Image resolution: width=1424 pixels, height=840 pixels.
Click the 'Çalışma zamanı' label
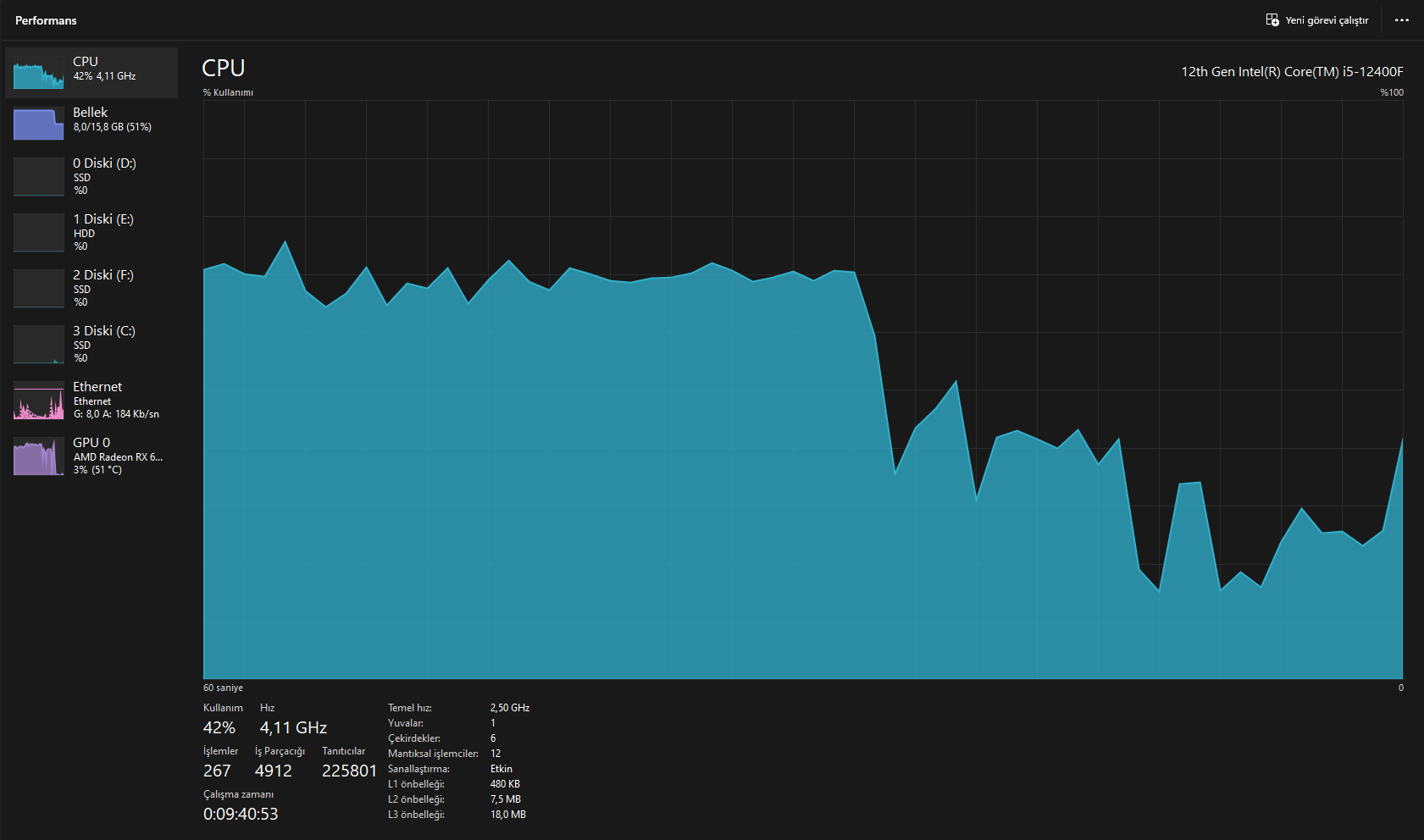[238, 794]
